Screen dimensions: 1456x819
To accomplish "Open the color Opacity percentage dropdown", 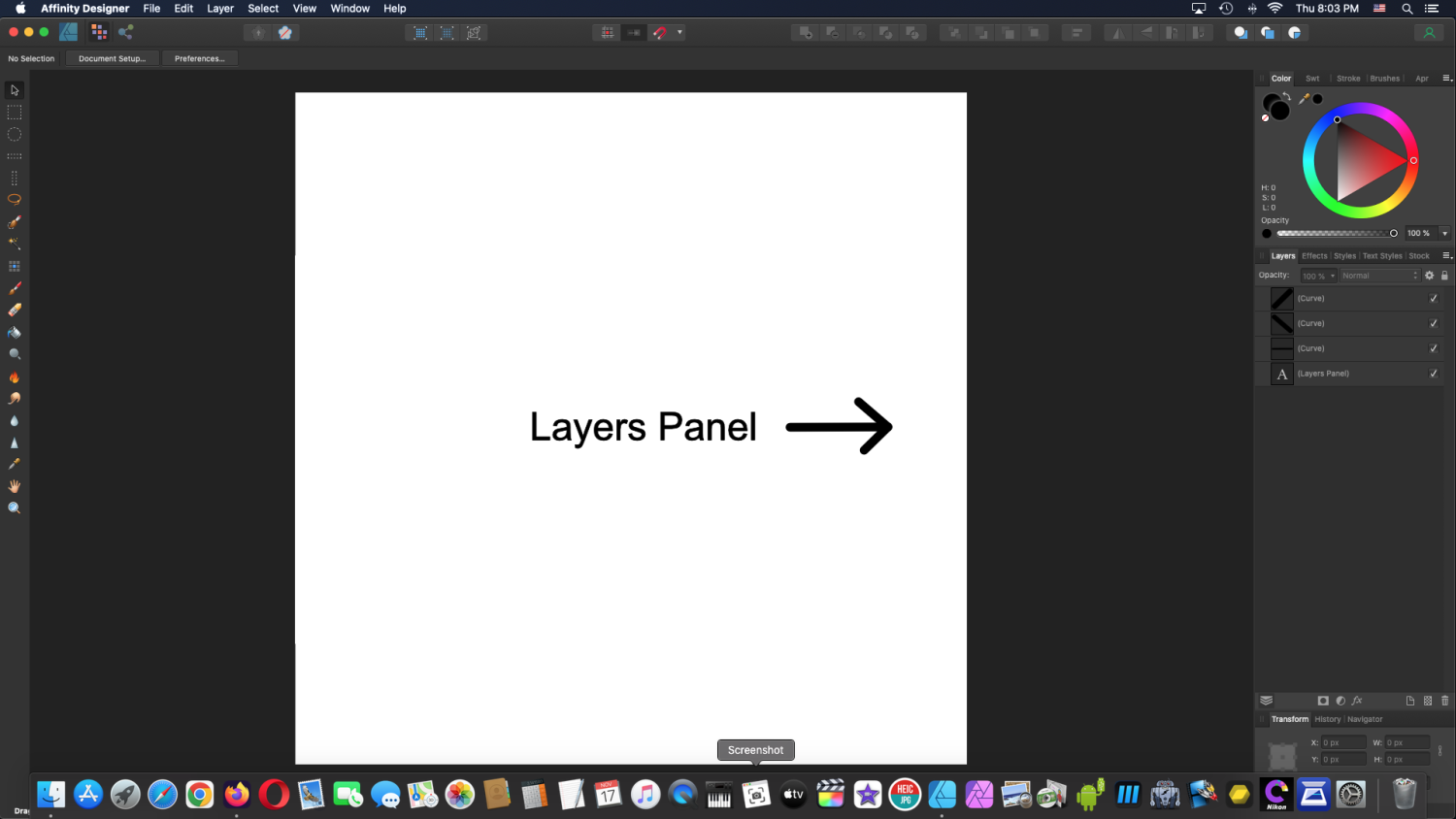I will coord(1445,234).
